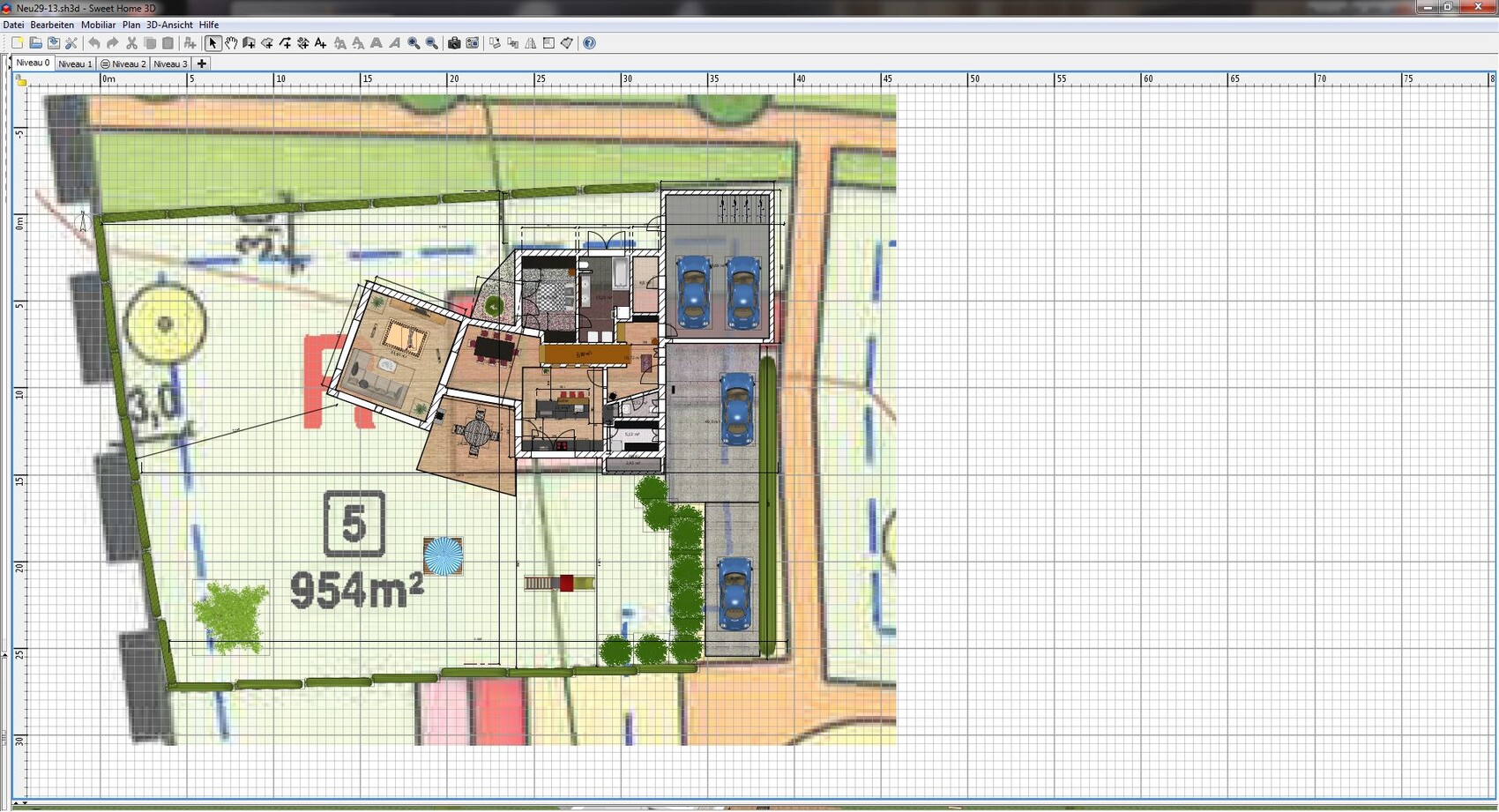Click the Save home icon
Viewport: 1499px width, 812px height.
tap(54, 43)
